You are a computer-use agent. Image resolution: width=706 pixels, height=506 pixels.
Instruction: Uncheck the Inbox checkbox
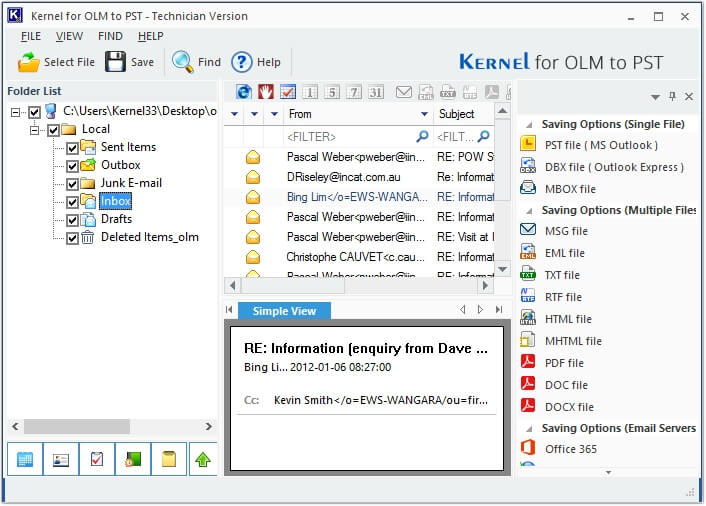coord(72,202)
